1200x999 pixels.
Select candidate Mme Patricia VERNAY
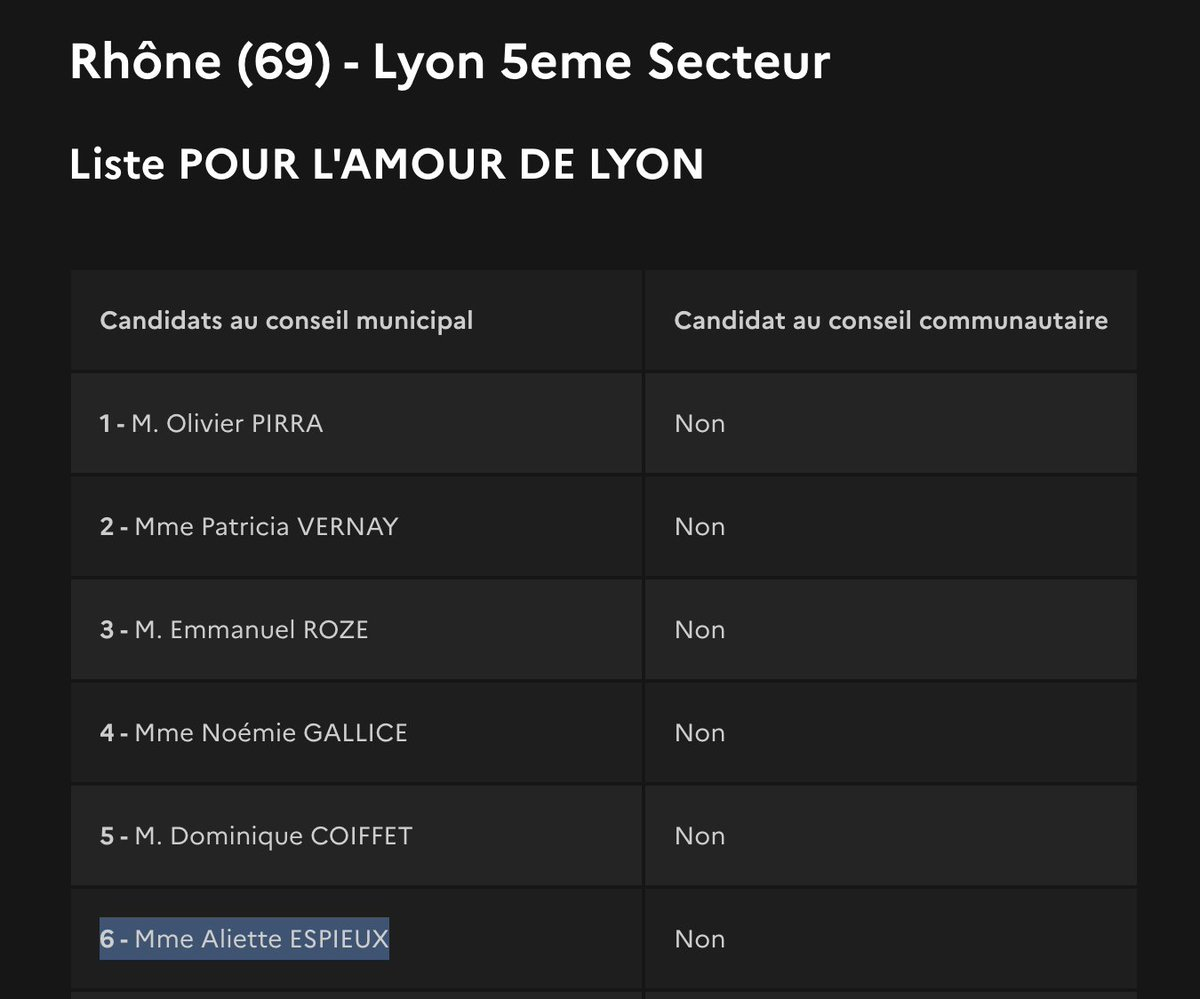pyautogui.click(x=266, y=527)
